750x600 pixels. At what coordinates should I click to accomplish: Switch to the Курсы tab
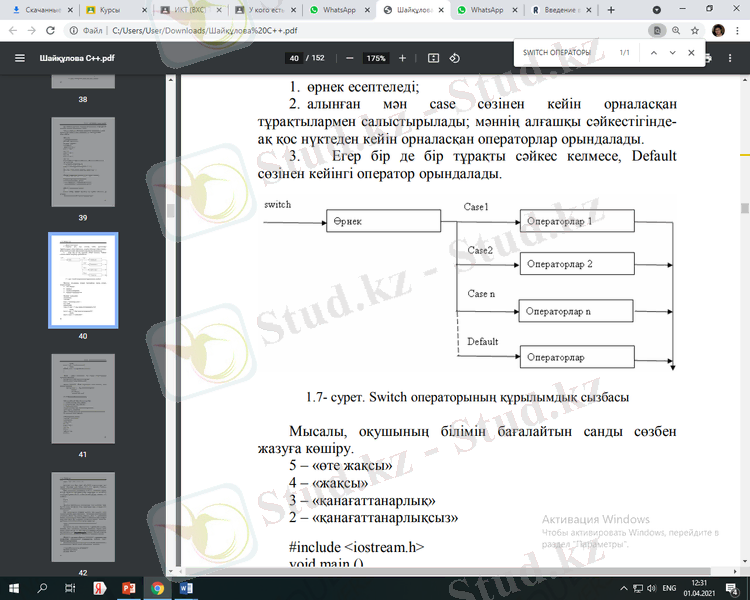point(115,10)
